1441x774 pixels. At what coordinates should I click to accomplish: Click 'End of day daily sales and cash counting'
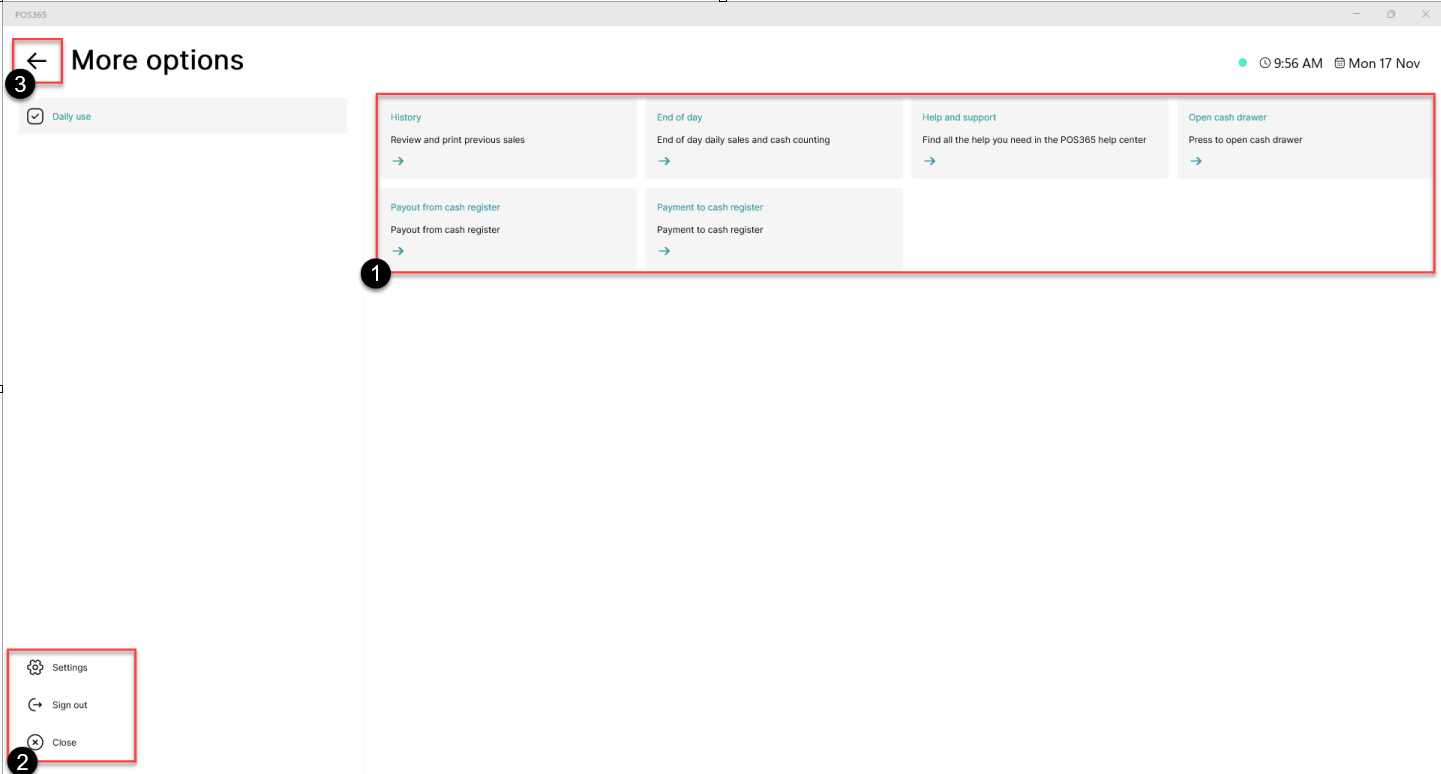743,140
